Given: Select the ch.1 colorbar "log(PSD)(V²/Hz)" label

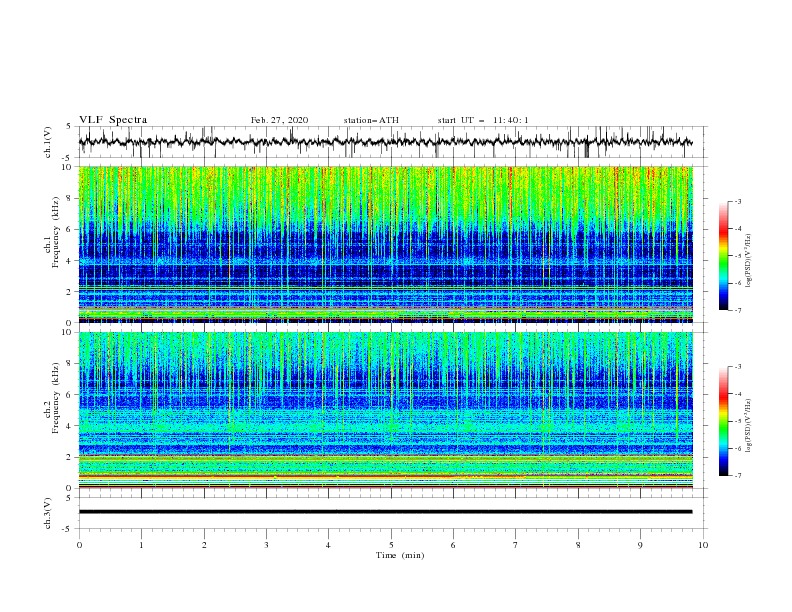Looking at the screenshot, I should pos(749,261).
